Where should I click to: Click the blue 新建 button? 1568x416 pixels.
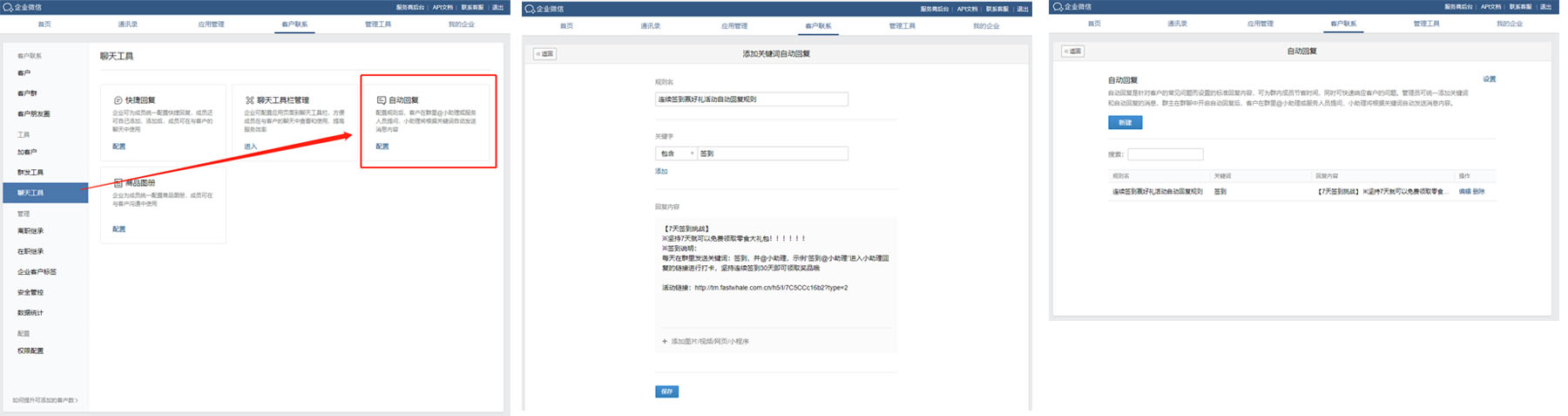[x=1125, y=123]
